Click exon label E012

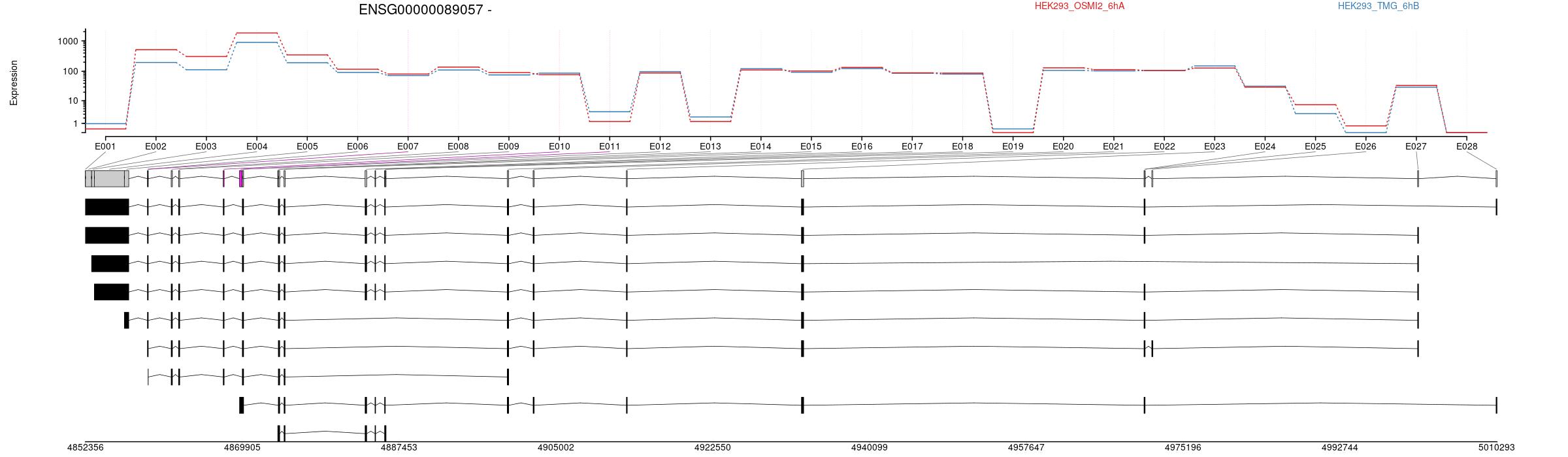660,147
